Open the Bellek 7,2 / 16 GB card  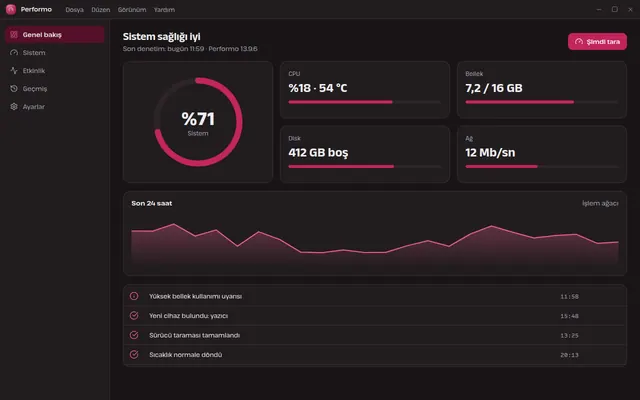[542, 90]
